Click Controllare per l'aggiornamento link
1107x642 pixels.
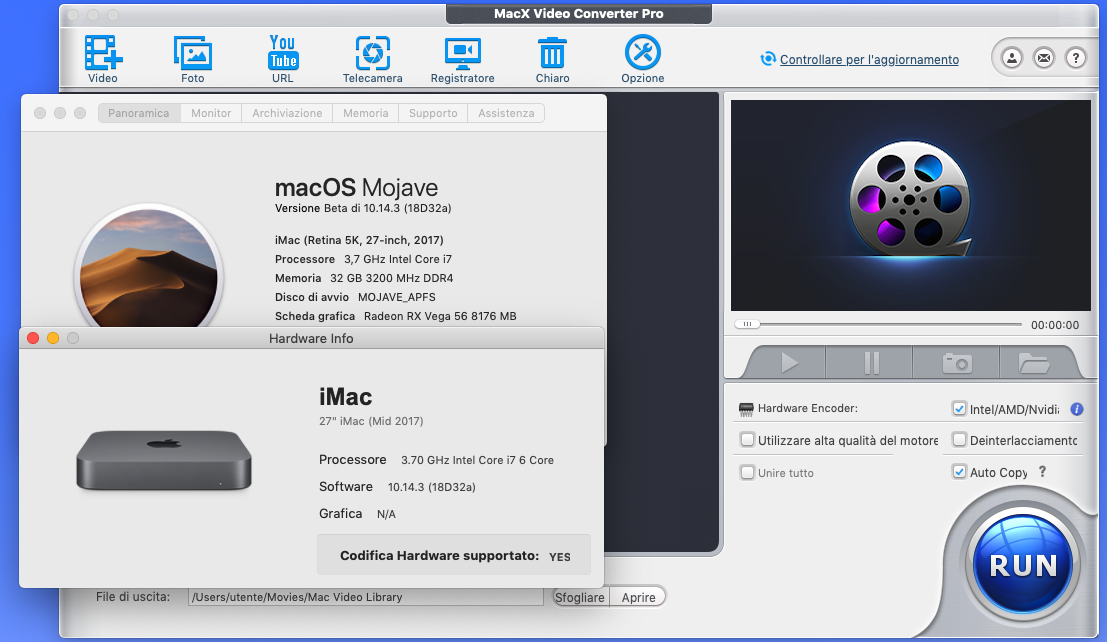tap(869, 59)
